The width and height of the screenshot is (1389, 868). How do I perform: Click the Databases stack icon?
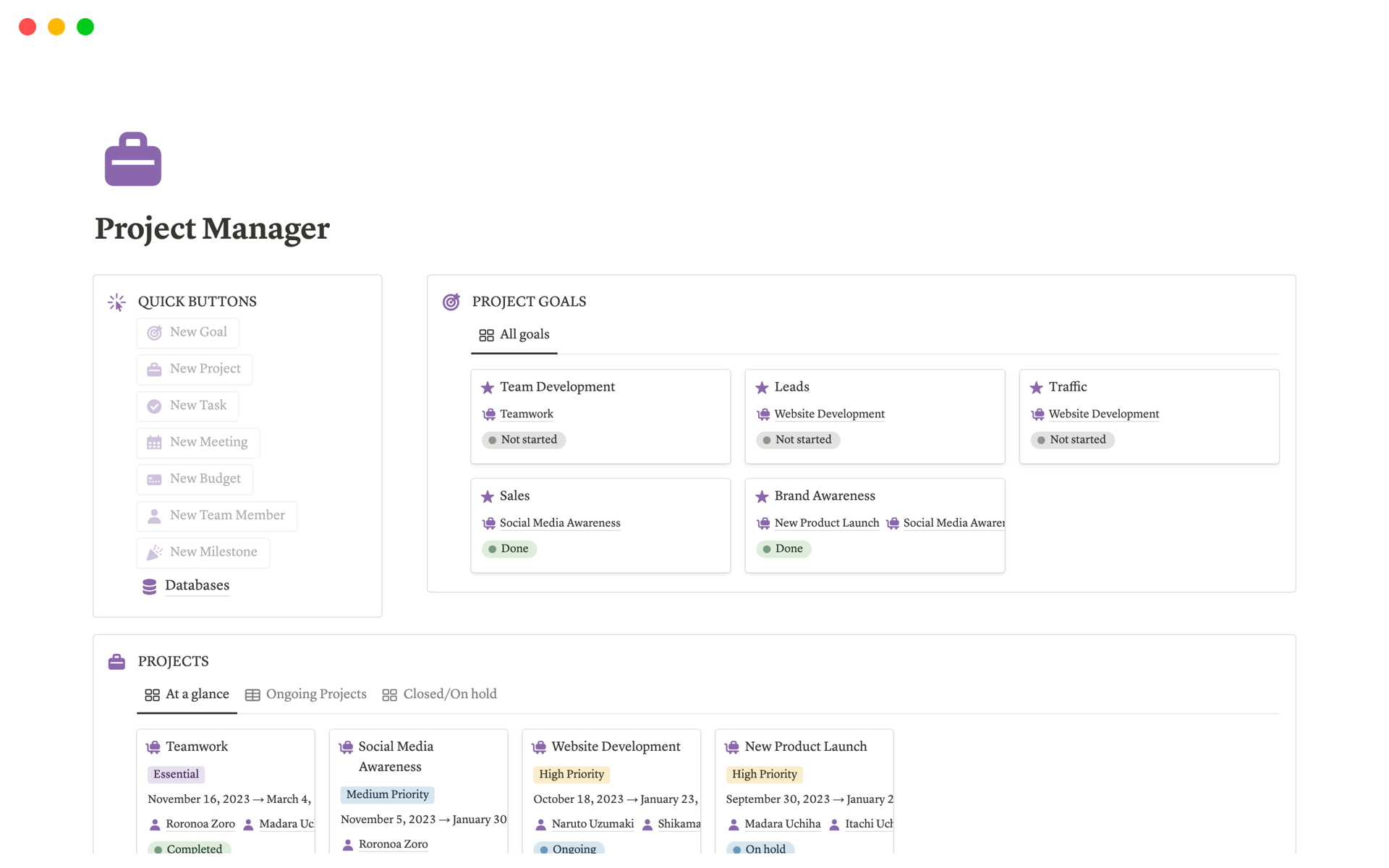click(149, 586)
